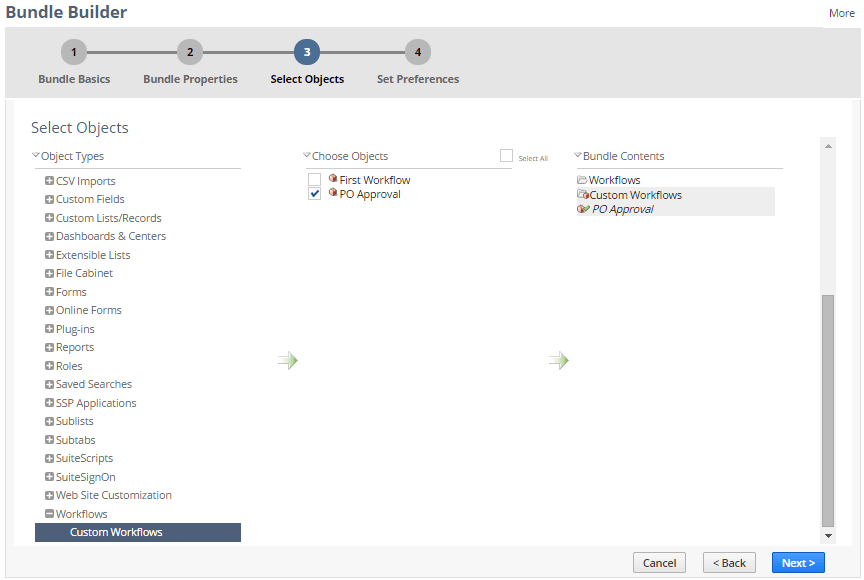Open the Set Preferences step

pos(418,52)
